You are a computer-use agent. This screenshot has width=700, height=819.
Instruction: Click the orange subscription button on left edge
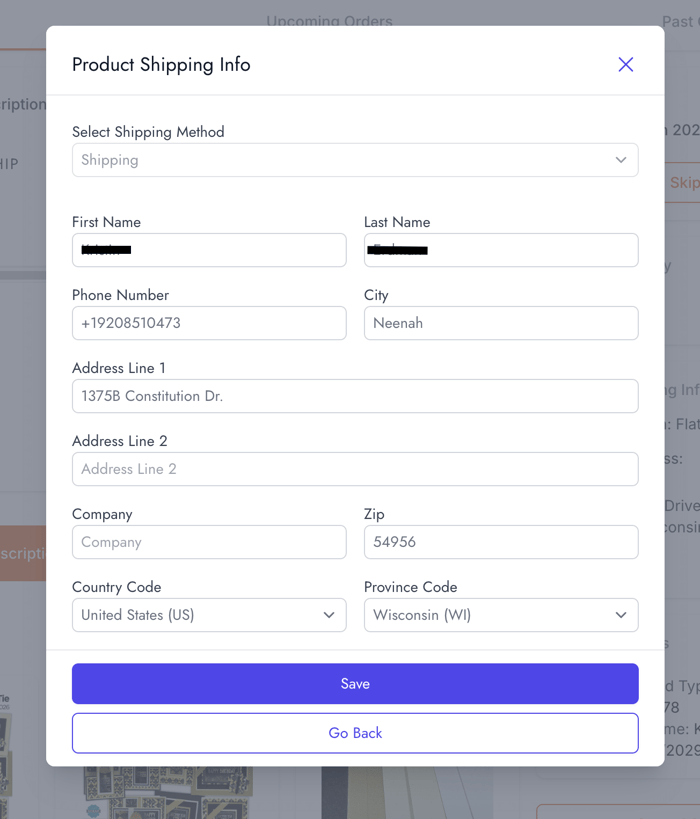(22, 553)
